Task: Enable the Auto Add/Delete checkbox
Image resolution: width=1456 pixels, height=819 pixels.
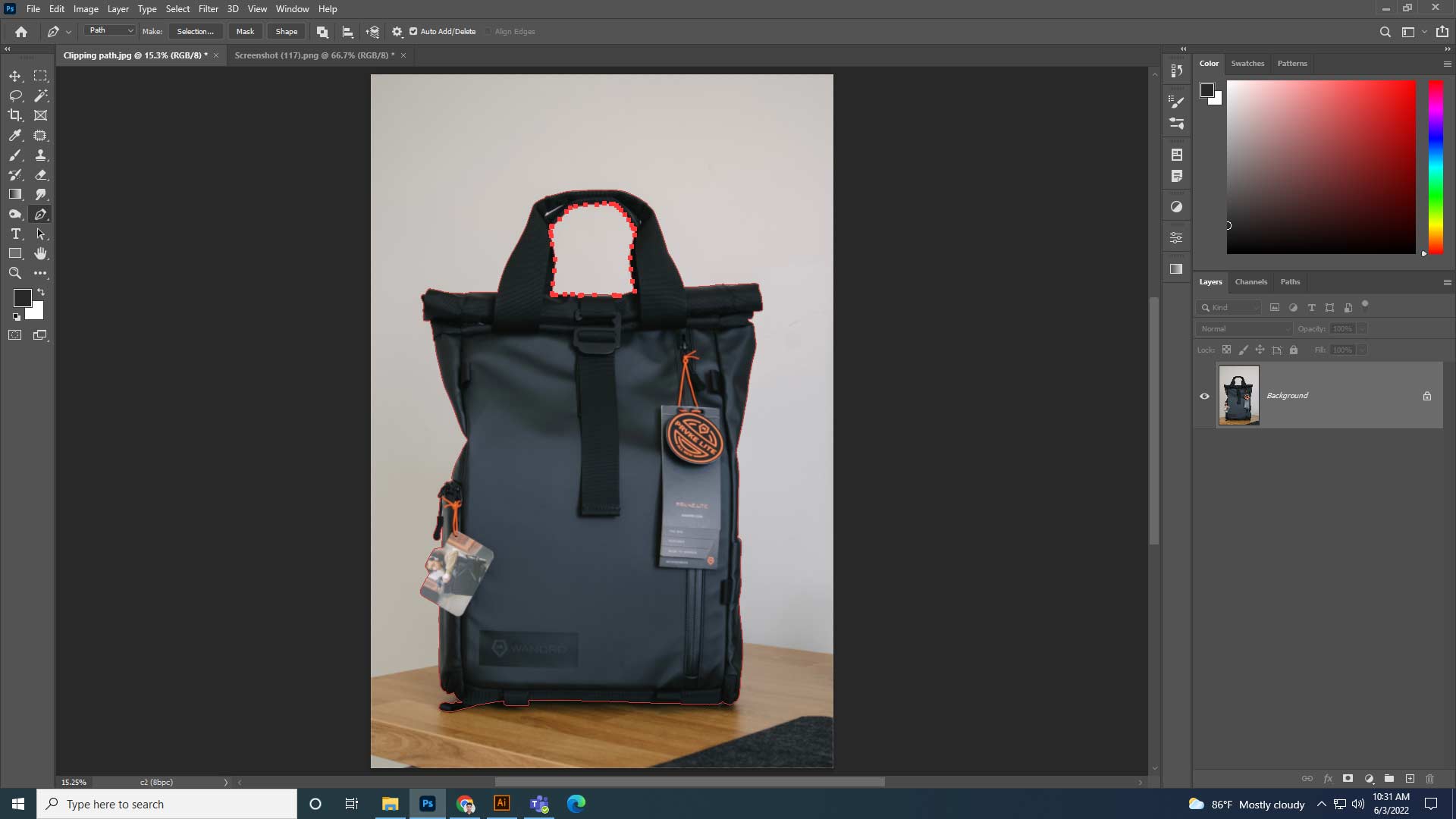Action: point(413,31)
